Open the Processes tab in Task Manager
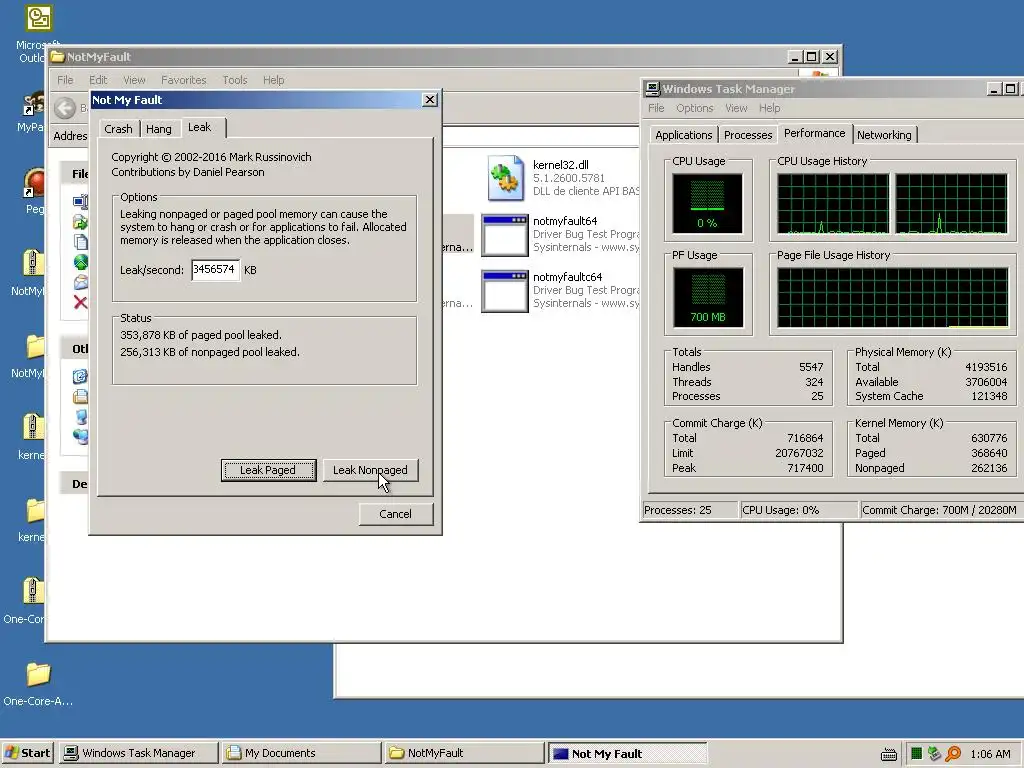The width and height of the screenshot is (1024, 768). pos(748,135)
